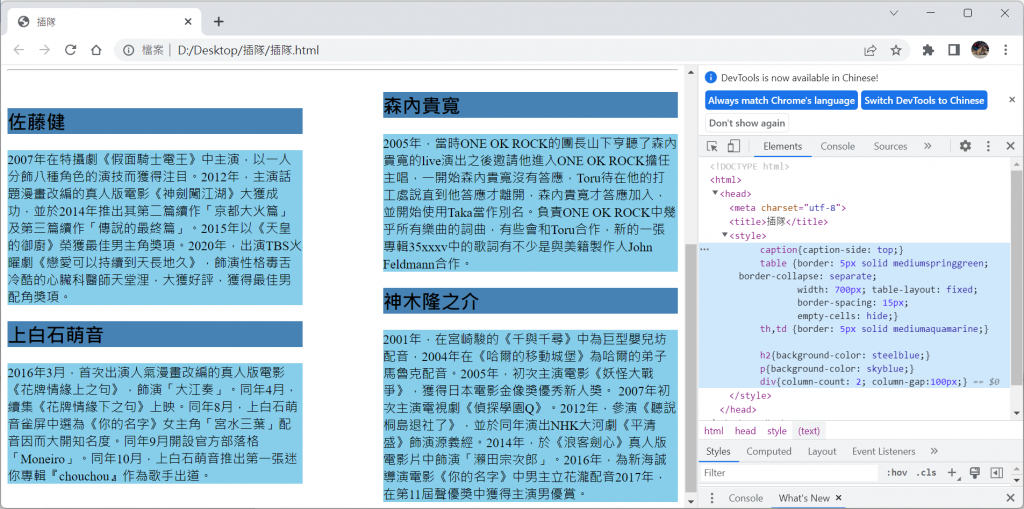This screenshot has height=509, width=1024.
Task: Select the Elements tab
Action: click(782, 146)
